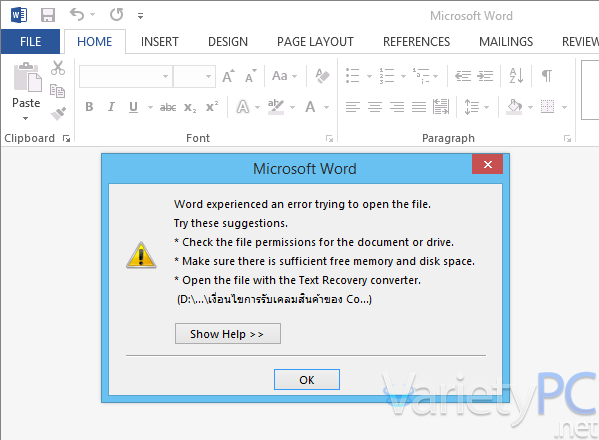
Task: Click the Cut scissors icon
Action: pos(58,68)
